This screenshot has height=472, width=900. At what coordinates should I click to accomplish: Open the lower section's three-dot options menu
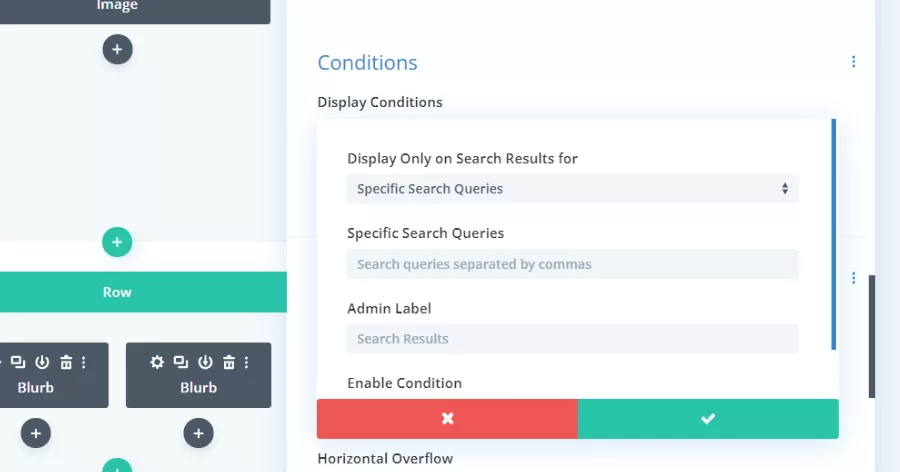[x=854, y=278]
